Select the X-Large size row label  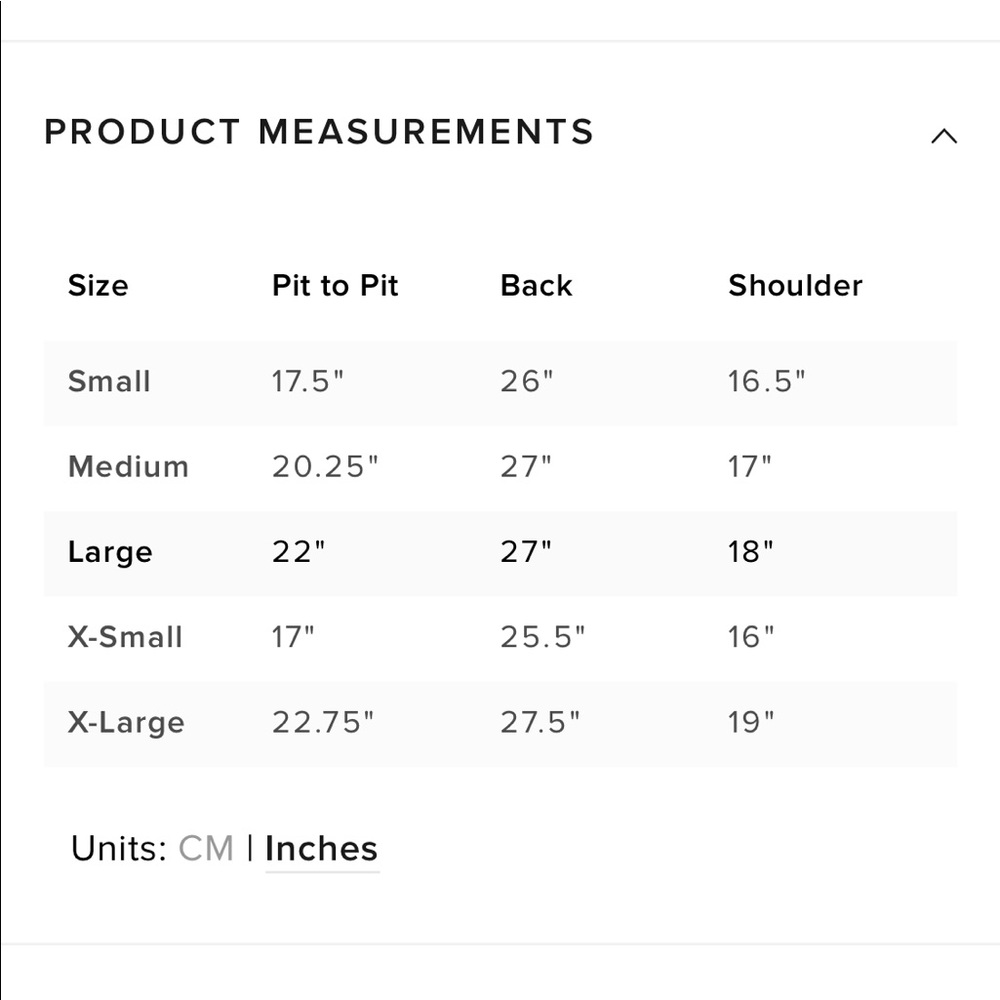coord(126,723)
